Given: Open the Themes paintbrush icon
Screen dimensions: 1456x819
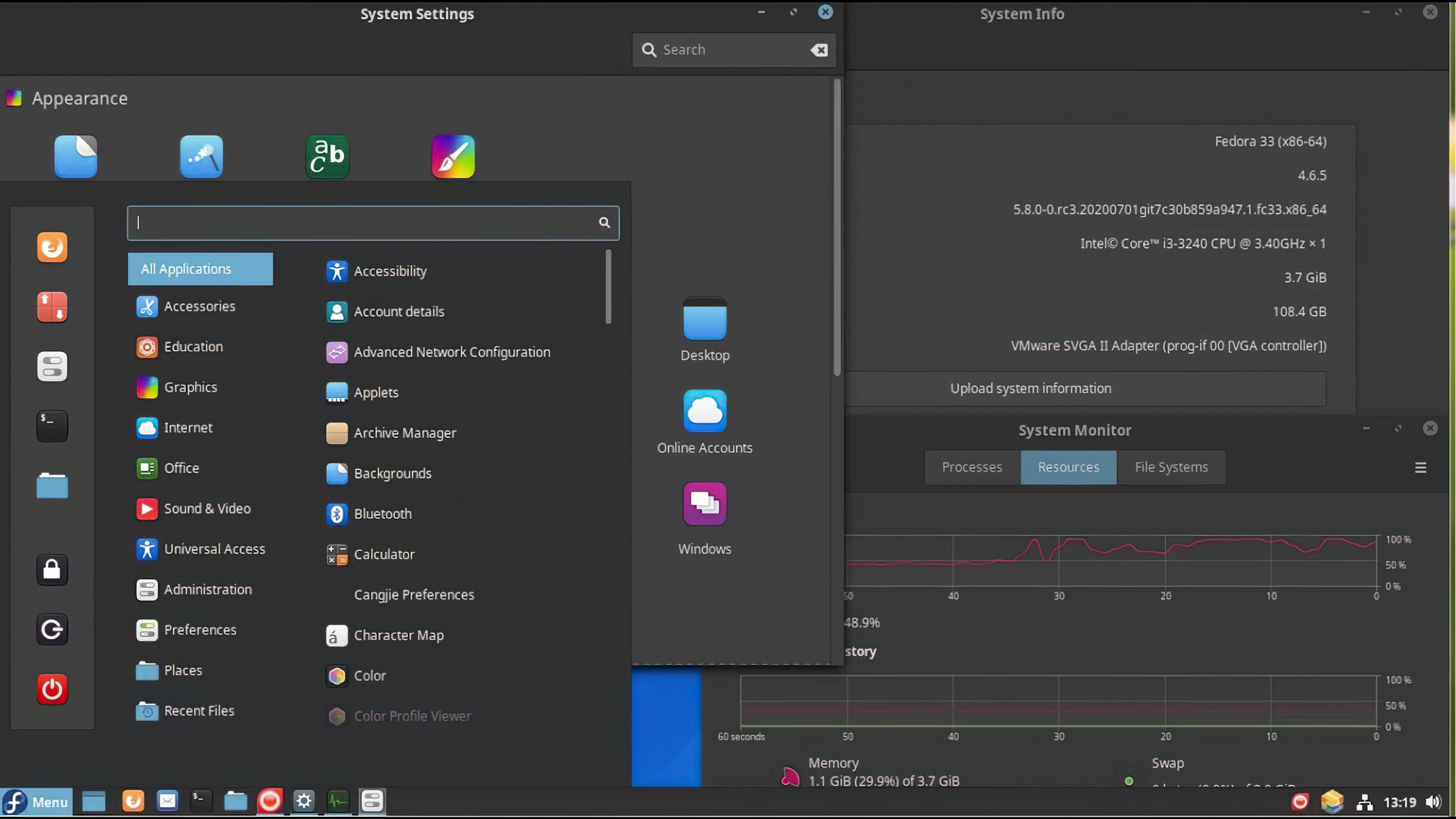Looking at the screenshot, I should [453, 157].
